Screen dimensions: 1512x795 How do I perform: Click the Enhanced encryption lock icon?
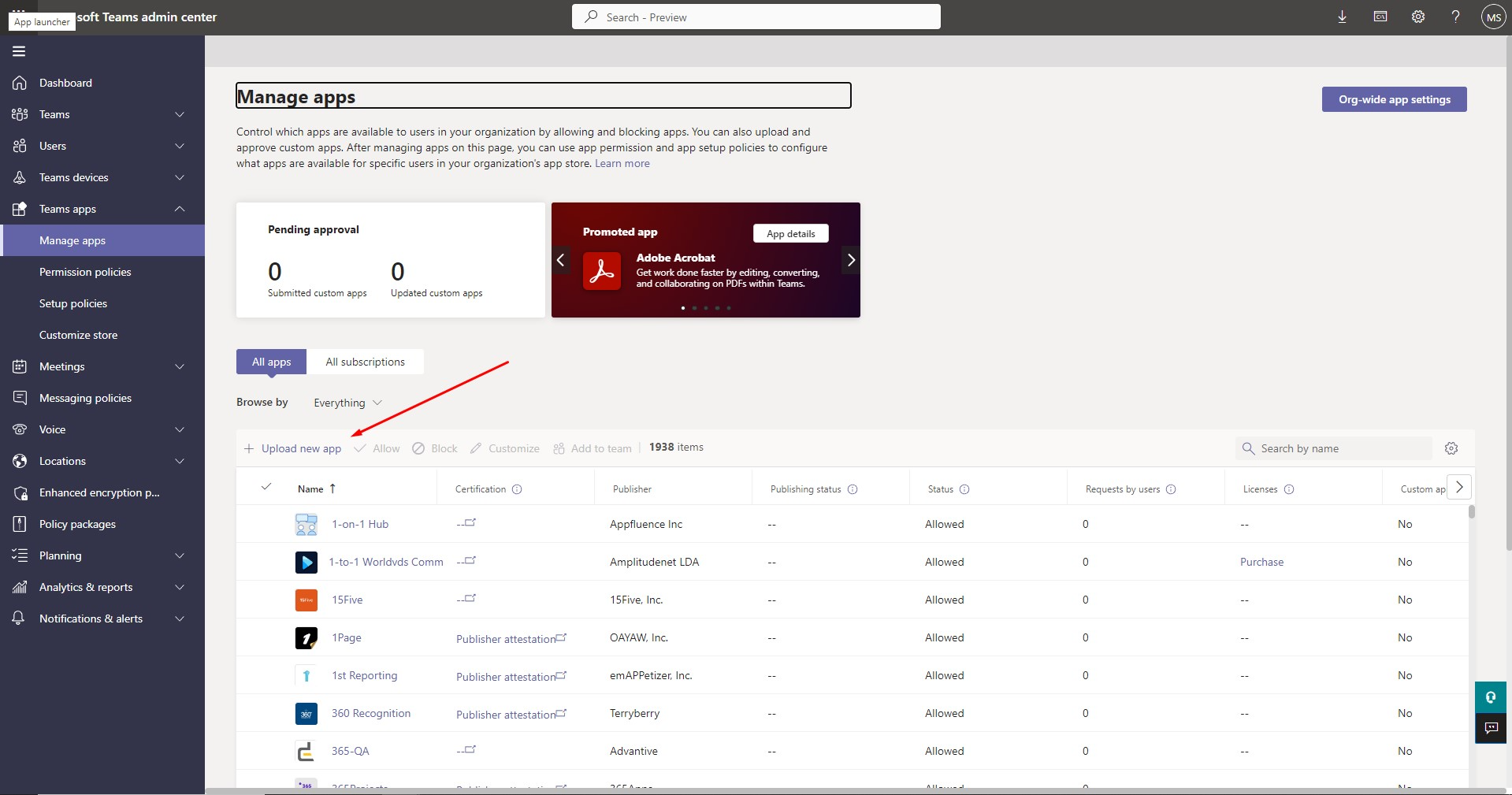tap(20, 492)
